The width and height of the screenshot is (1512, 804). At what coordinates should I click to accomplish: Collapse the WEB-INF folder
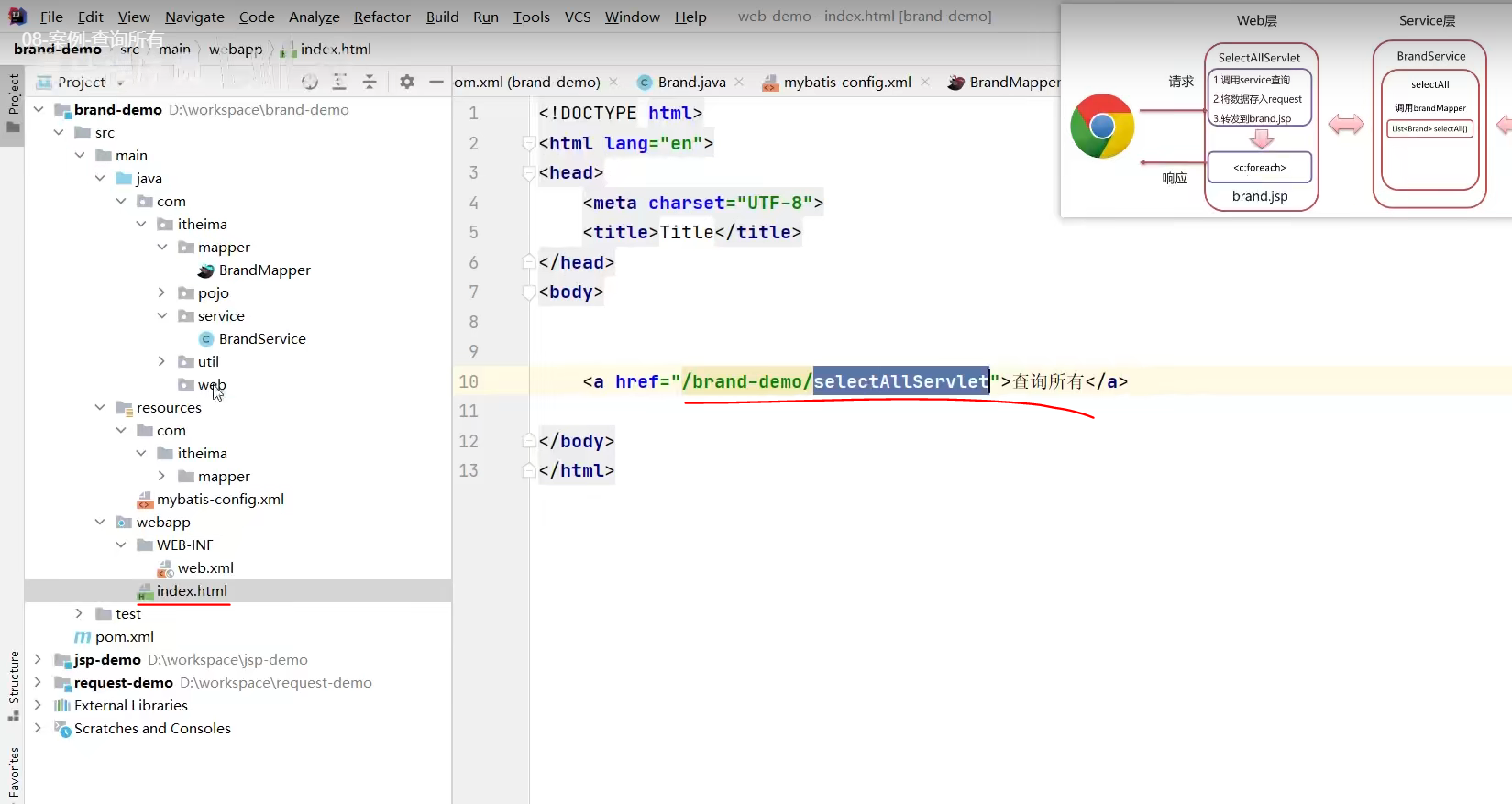pyautogui.click(x=120, y=545)
